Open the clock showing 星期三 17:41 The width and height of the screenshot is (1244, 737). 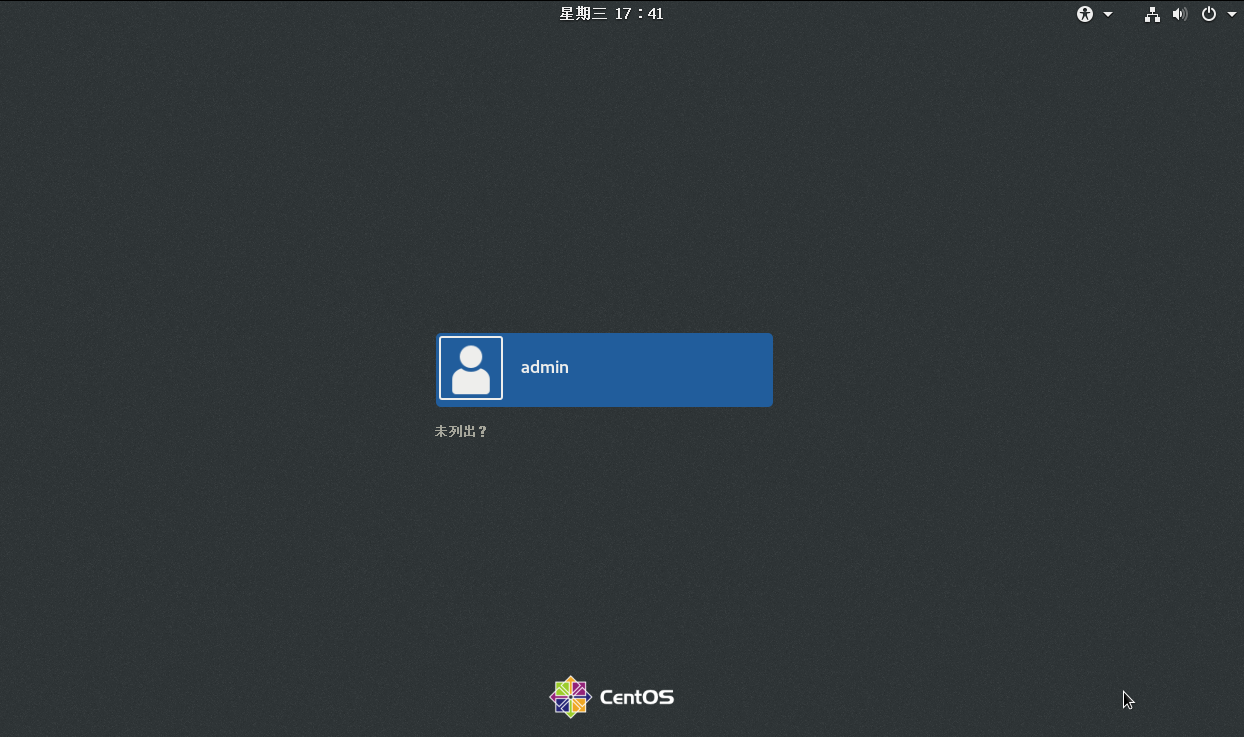click(x=611, y=14)
